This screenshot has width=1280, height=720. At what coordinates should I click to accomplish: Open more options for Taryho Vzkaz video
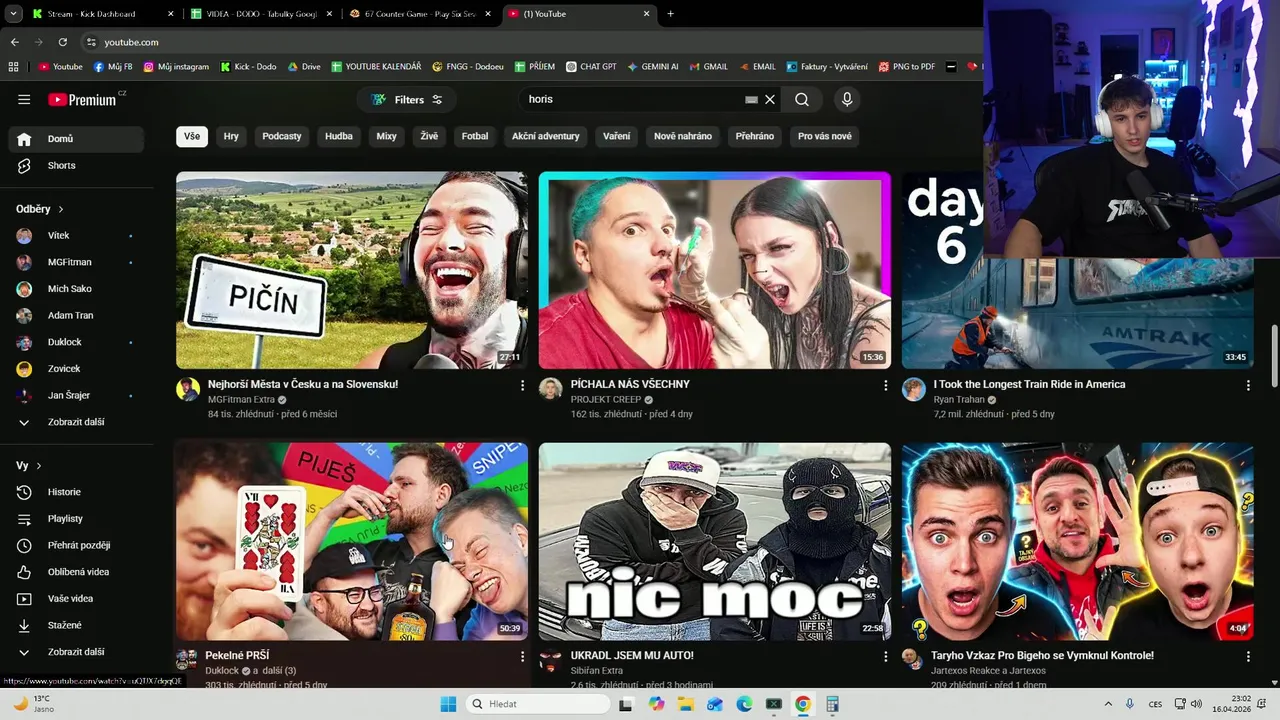point(1248,656)
